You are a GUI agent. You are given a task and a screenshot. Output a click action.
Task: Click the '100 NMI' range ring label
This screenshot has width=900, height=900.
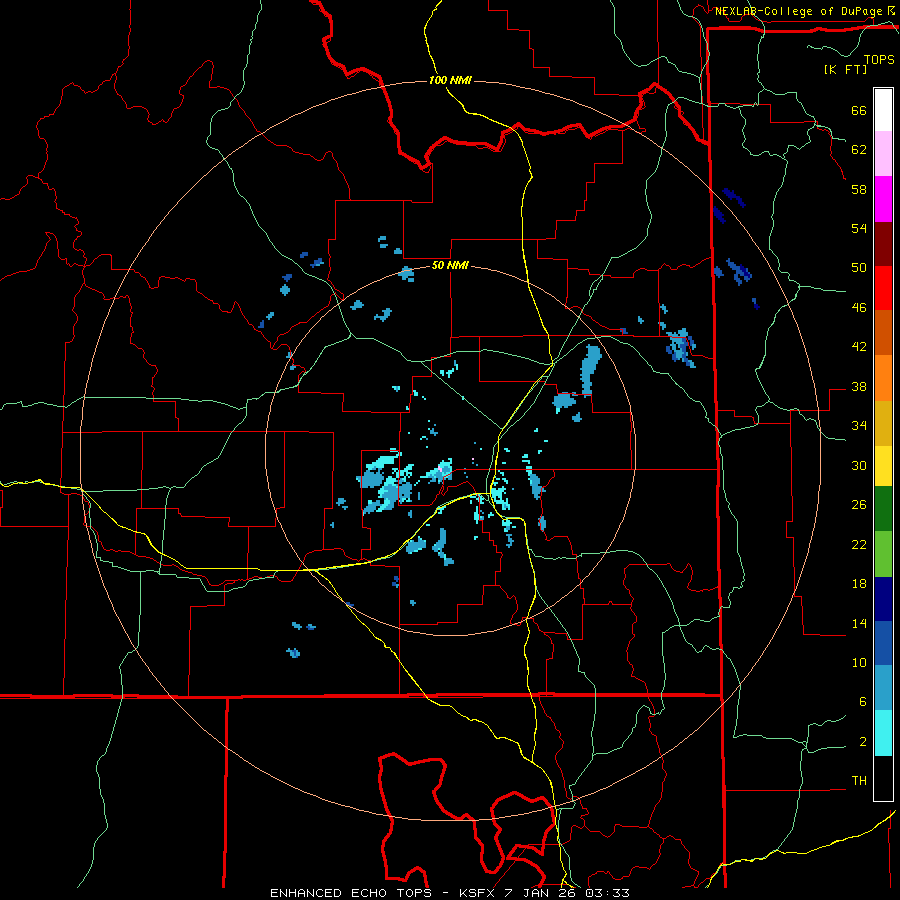coord(450,80)
